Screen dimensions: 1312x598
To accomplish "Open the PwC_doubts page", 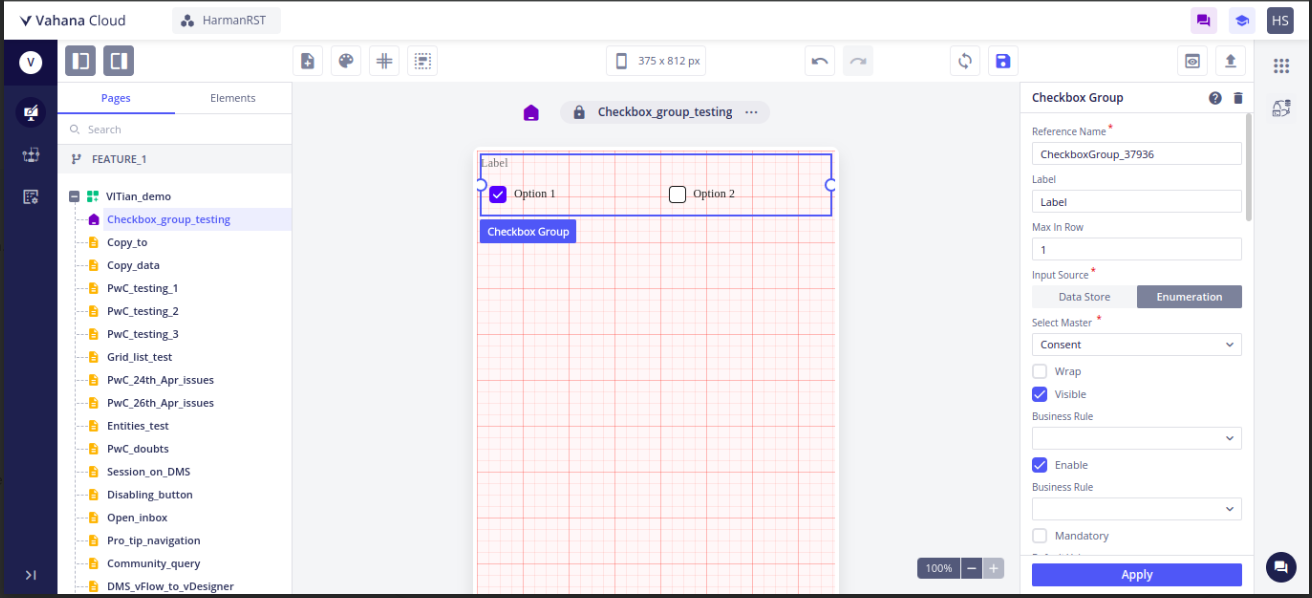I will [x=138, y=449].
